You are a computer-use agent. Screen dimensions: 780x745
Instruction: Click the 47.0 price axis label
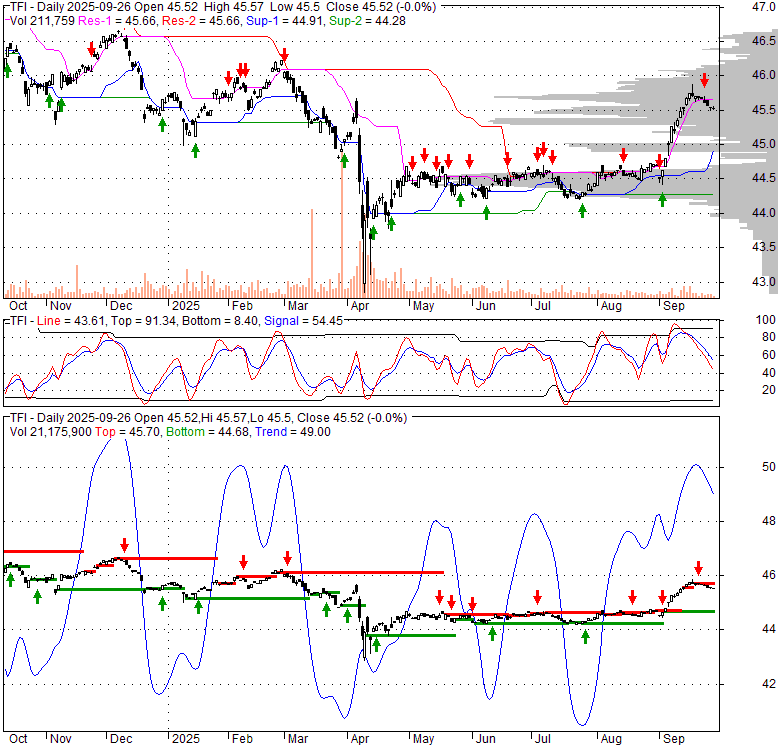764,7
